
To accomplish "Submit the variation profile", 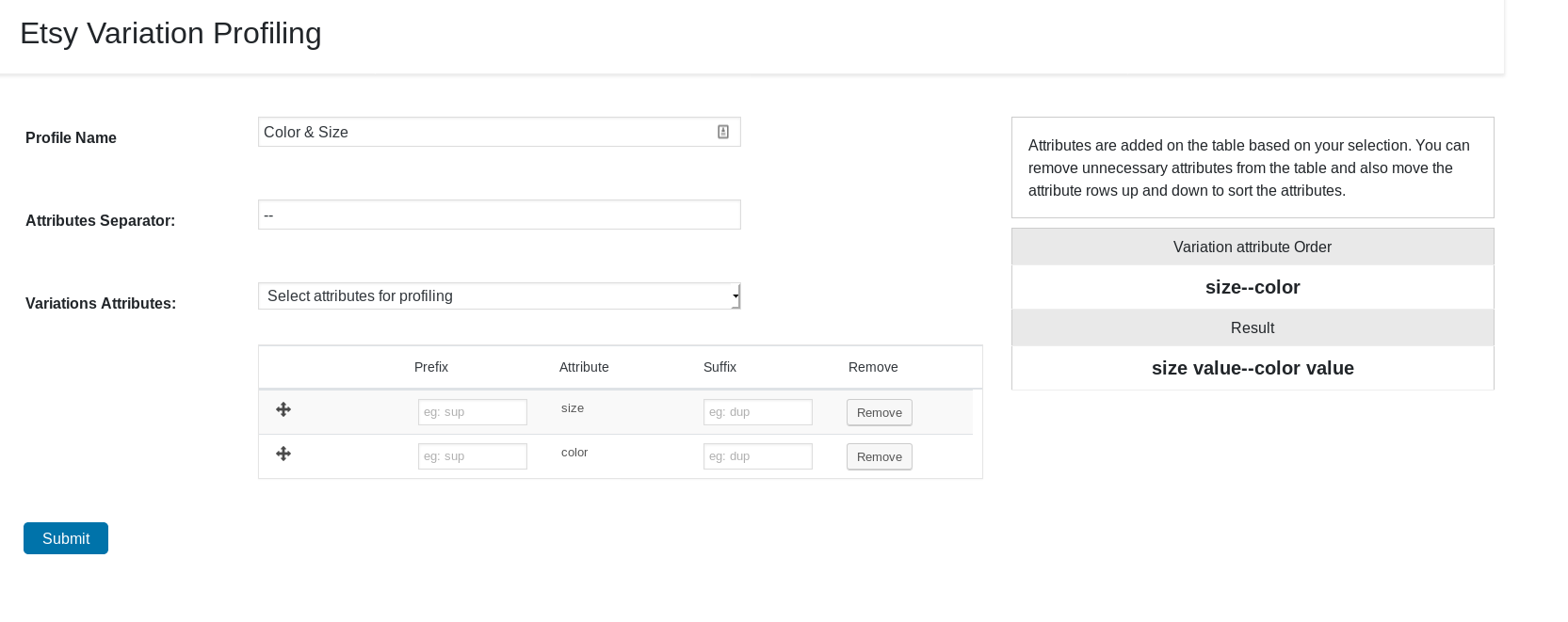I will tap(66, 538).
